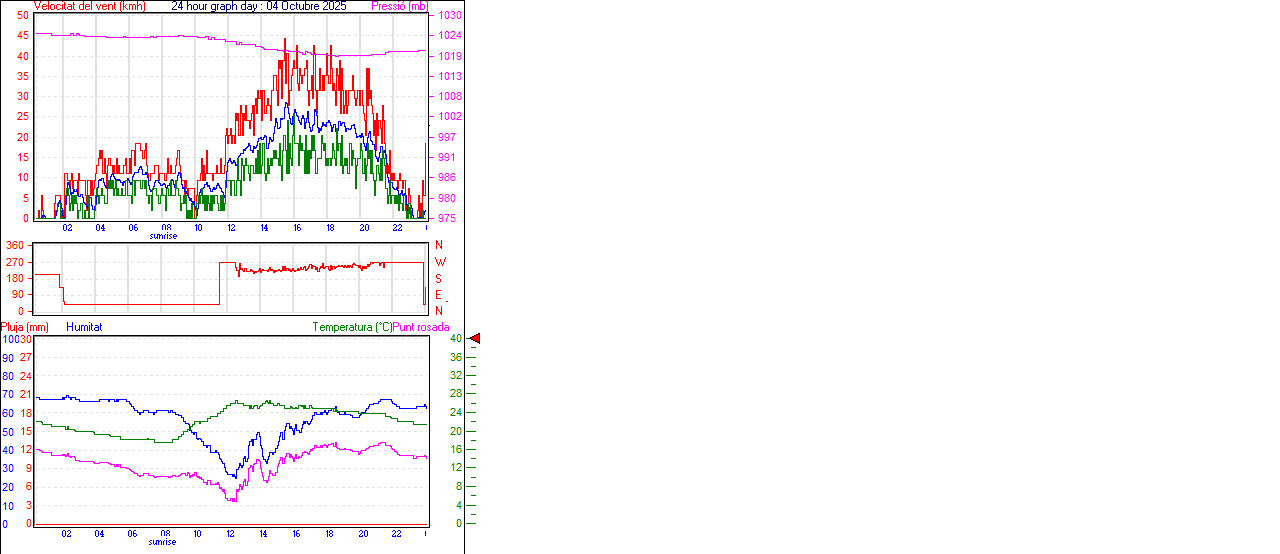Viewport: 1280px width, 554px height.
Task: Click the 975 value on pressure axis
Action: [x=447, y=218]
